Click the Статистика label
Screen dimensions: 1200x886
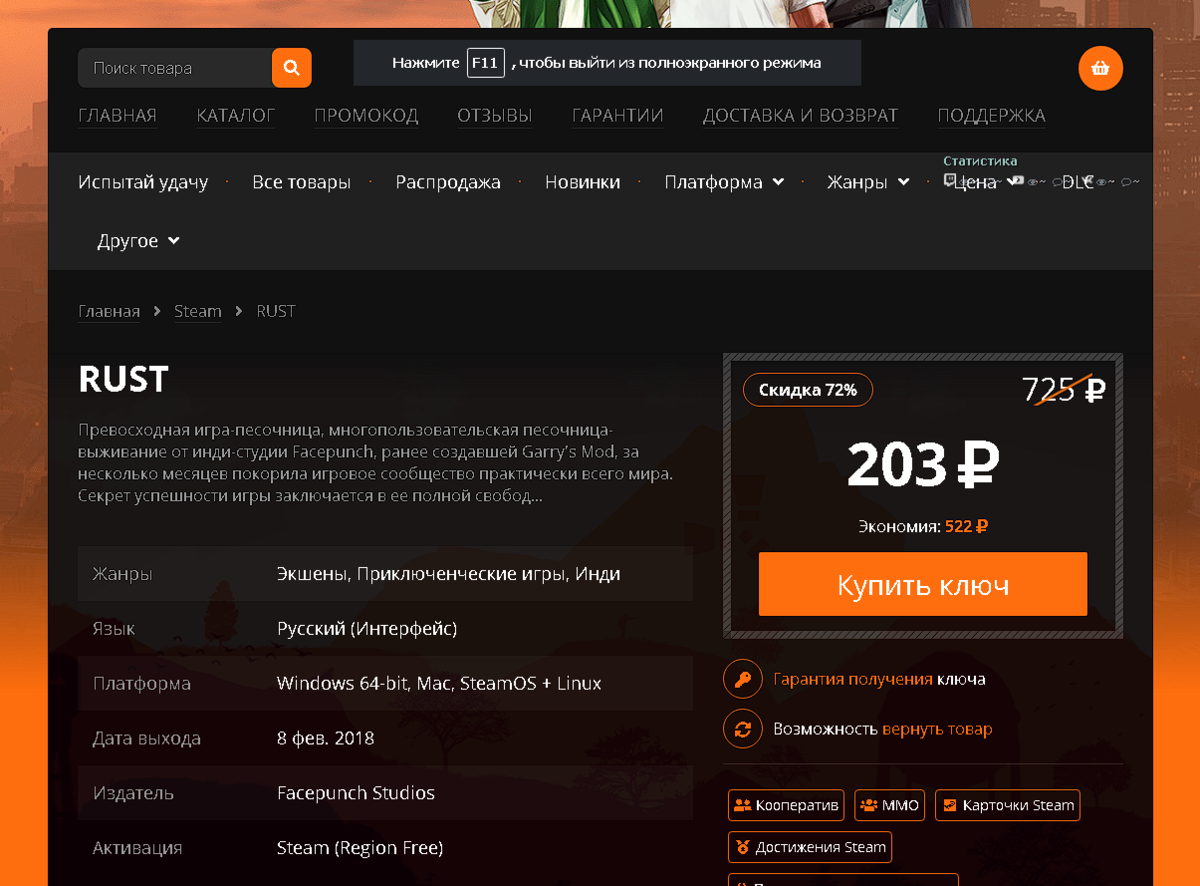click(980, 161)
